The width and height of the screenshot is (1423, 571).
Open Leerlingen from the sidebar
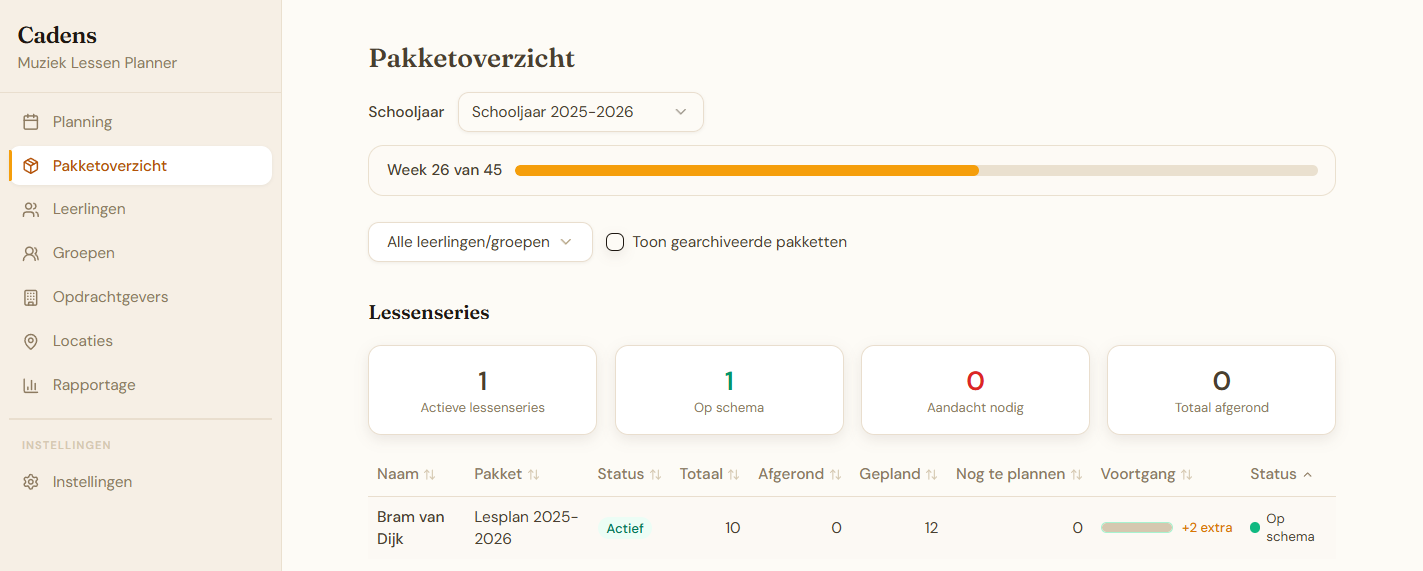click(x=140, y=210)
